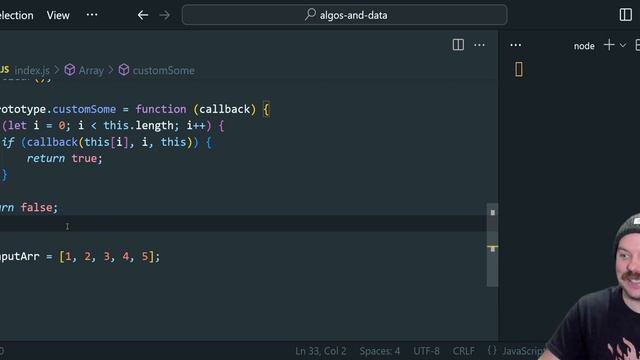Image resolution: width=640 pixels, height=360 pixels.
Task: Click the customSome breadcrumb symbol icon
Action: pyautogui.click(x=124, y=70)
